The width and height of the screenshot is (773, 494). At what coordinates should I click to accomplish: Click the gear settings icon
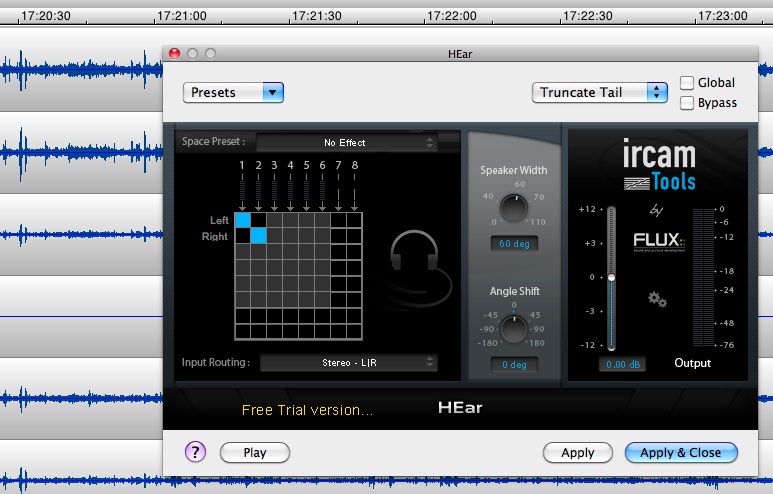[x=657, y=298]
